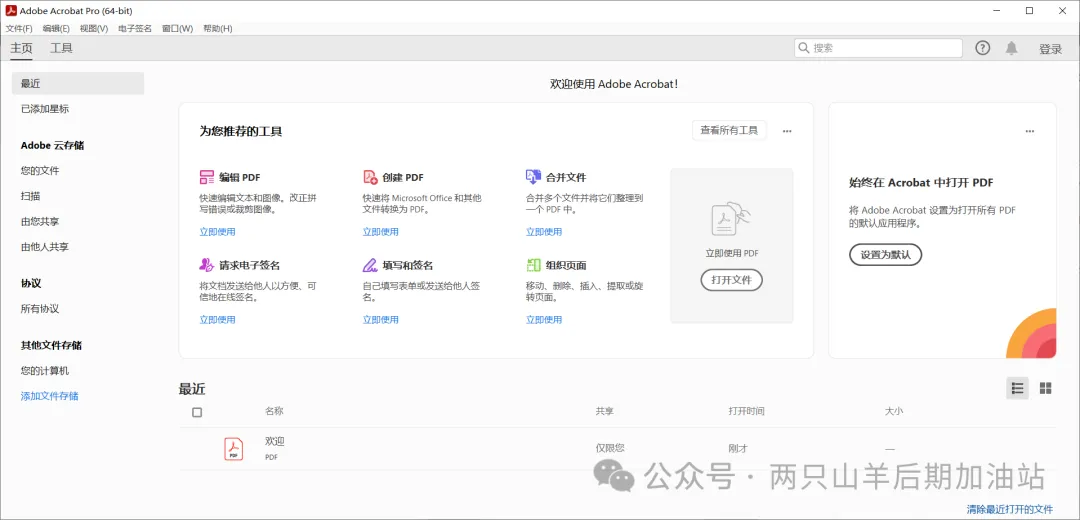Click the PDF file icon of 欢迎
Screen dimensions: 1080x520
tap(233, 449)
